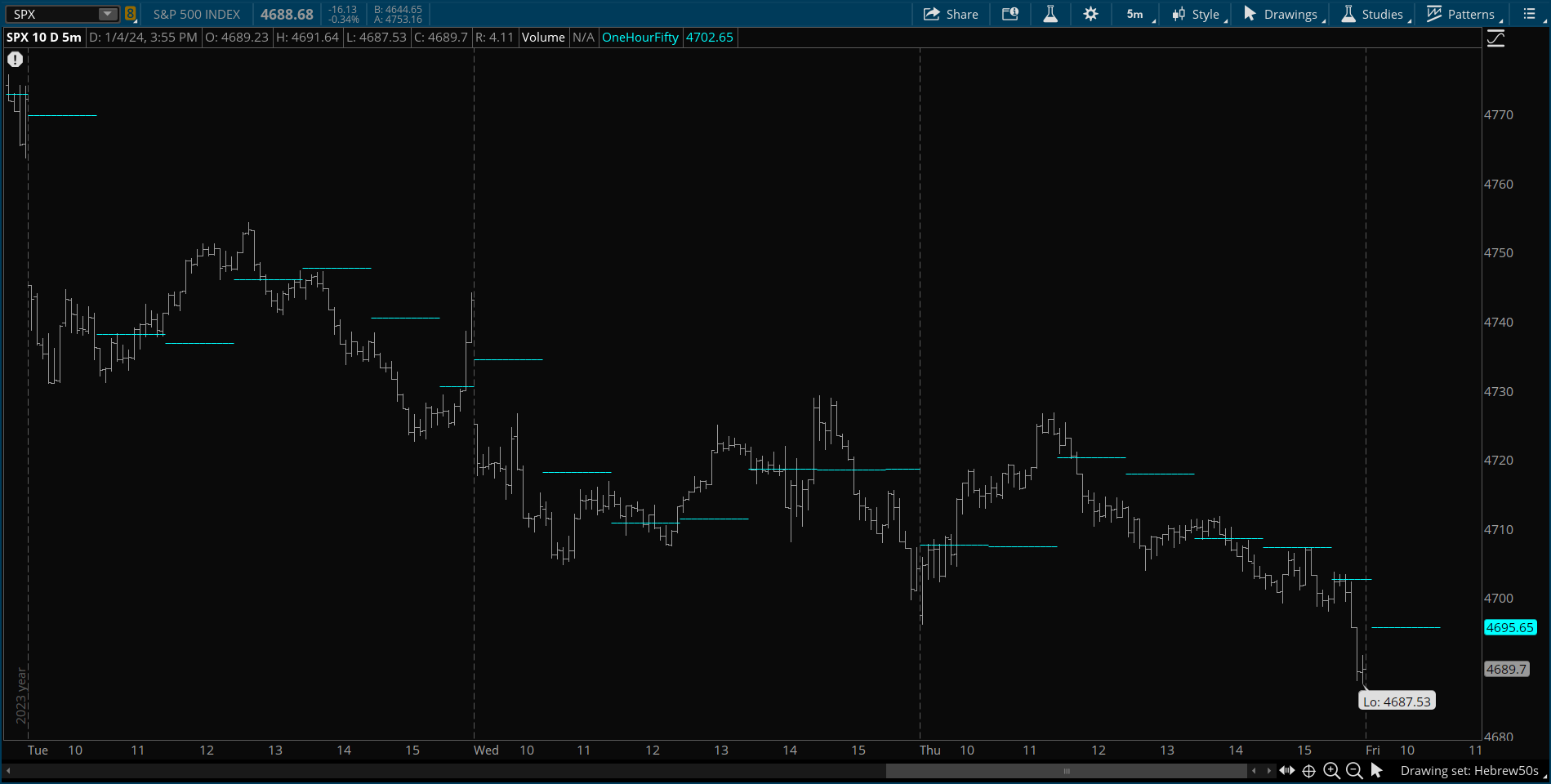Toggle the expand time axis arrows icon
Viewport: 1551px width, 784px height.
pyautogui.click(x=1287, y=770)
